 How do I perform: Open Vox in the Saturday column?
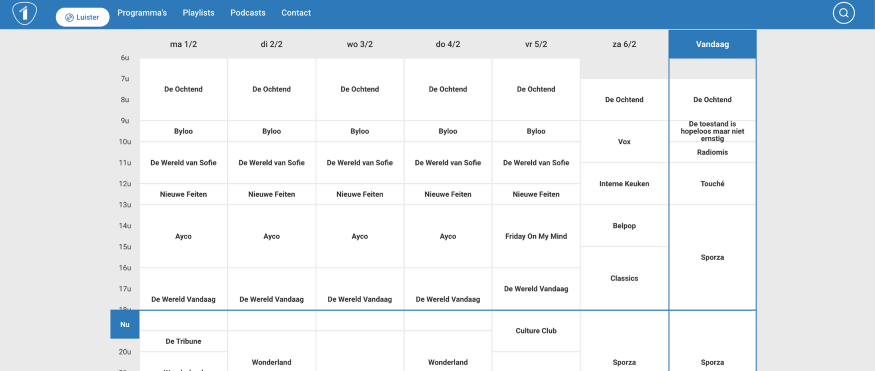tap(624, 142)
